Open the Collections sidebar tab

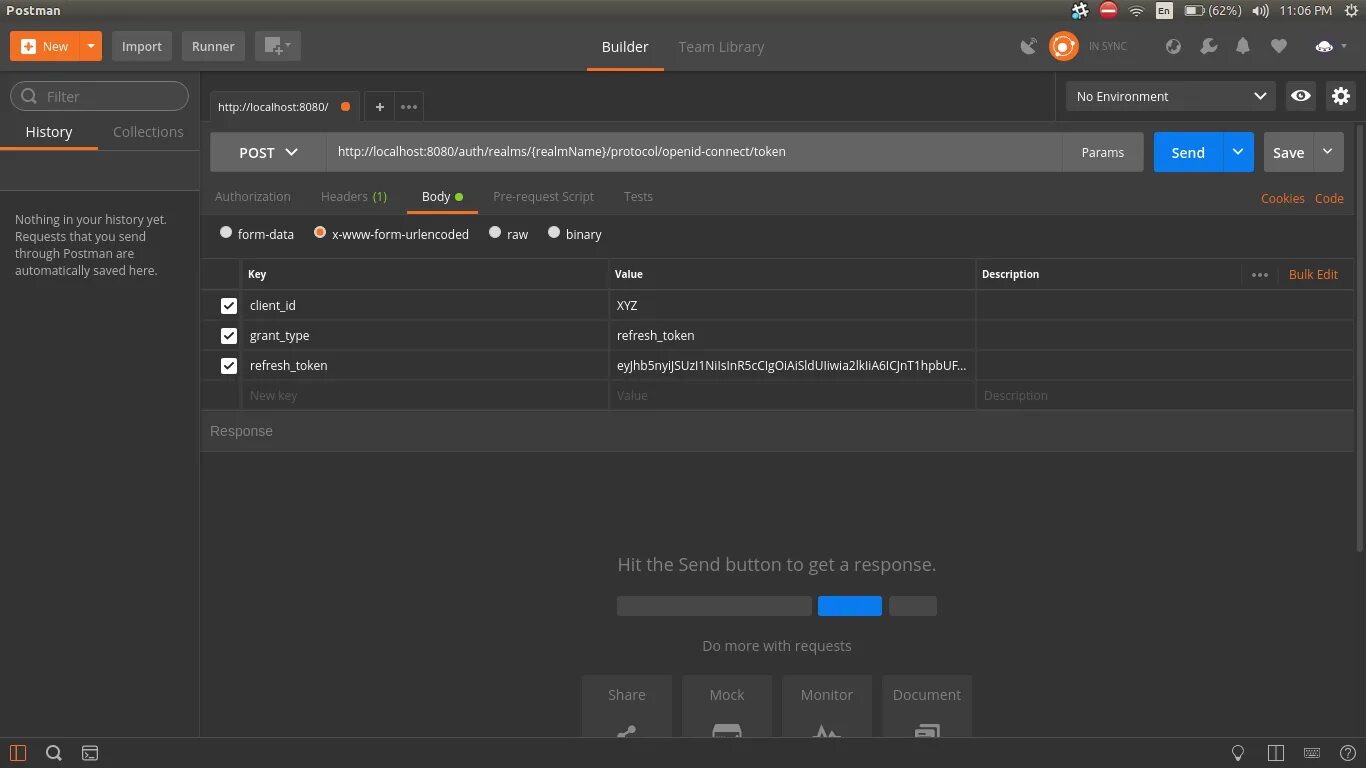tap(148, 132)
